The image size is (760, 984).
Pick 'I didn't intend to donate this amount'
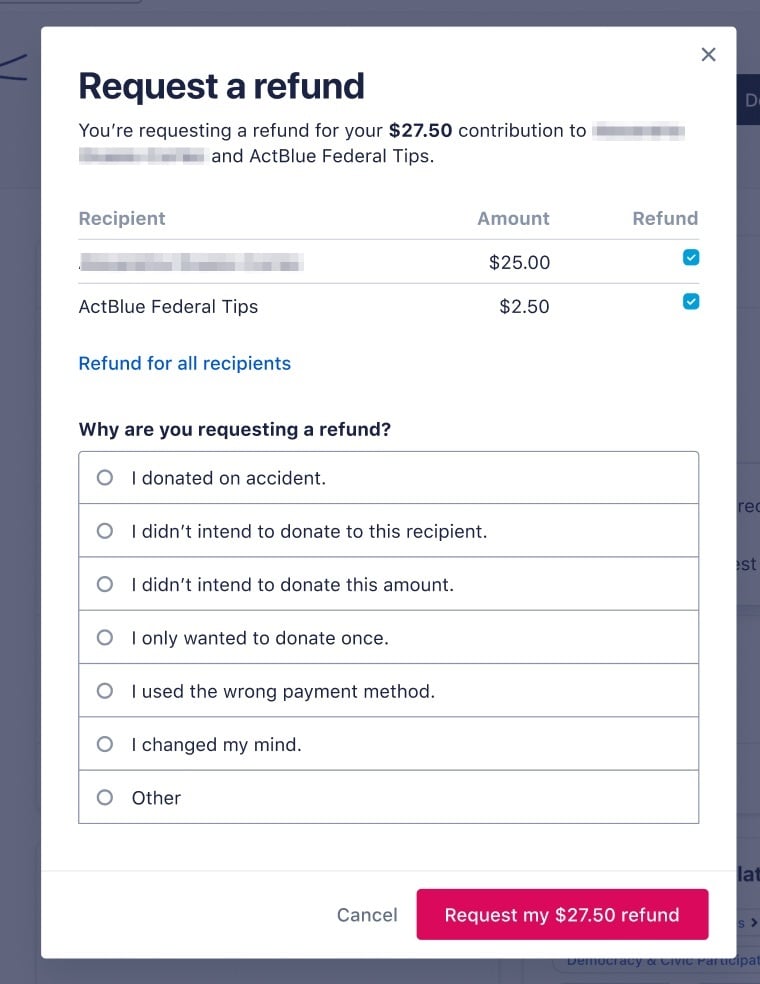pyautogui.click(x=105, y=585)
